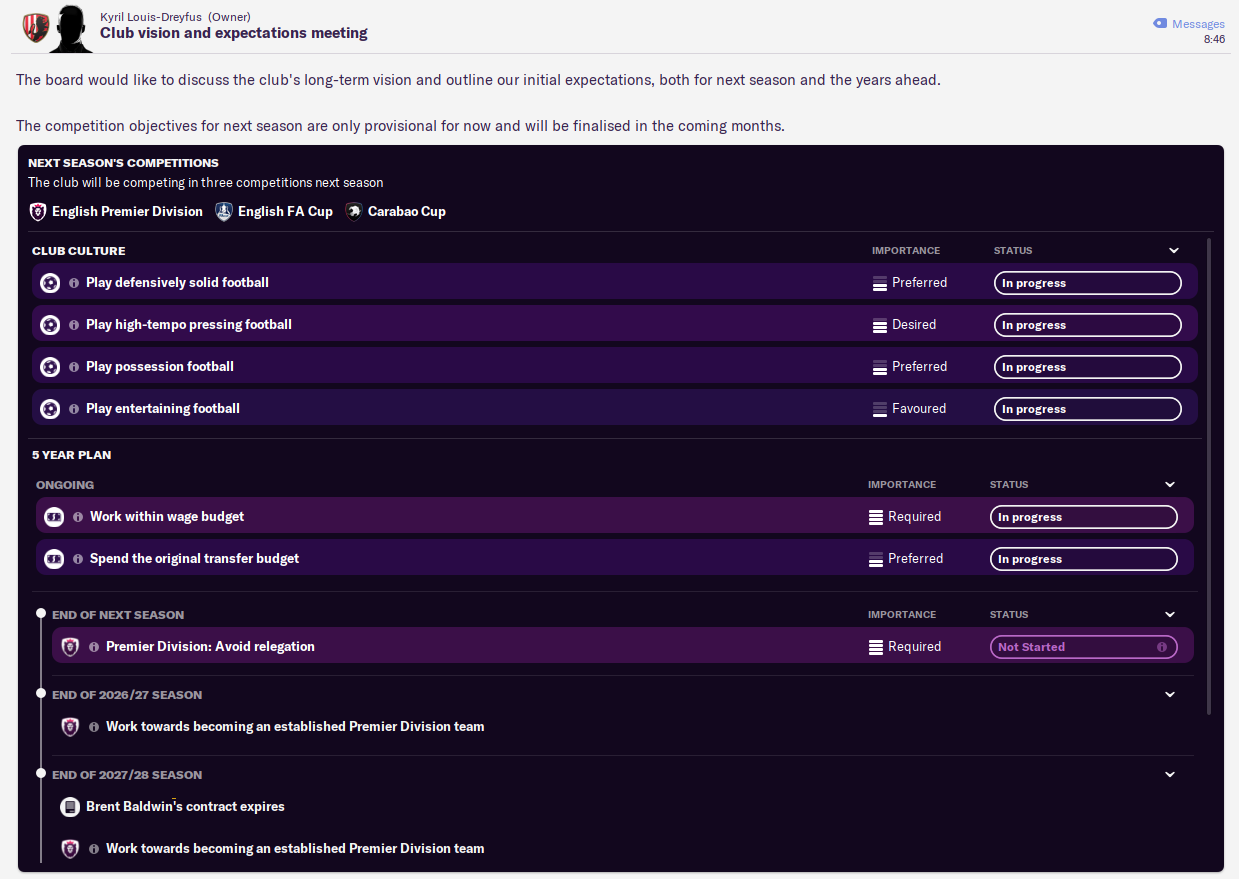1239x879 pixels.
Task: Show info for Play possession football
Action: click(x=74, y=367)
